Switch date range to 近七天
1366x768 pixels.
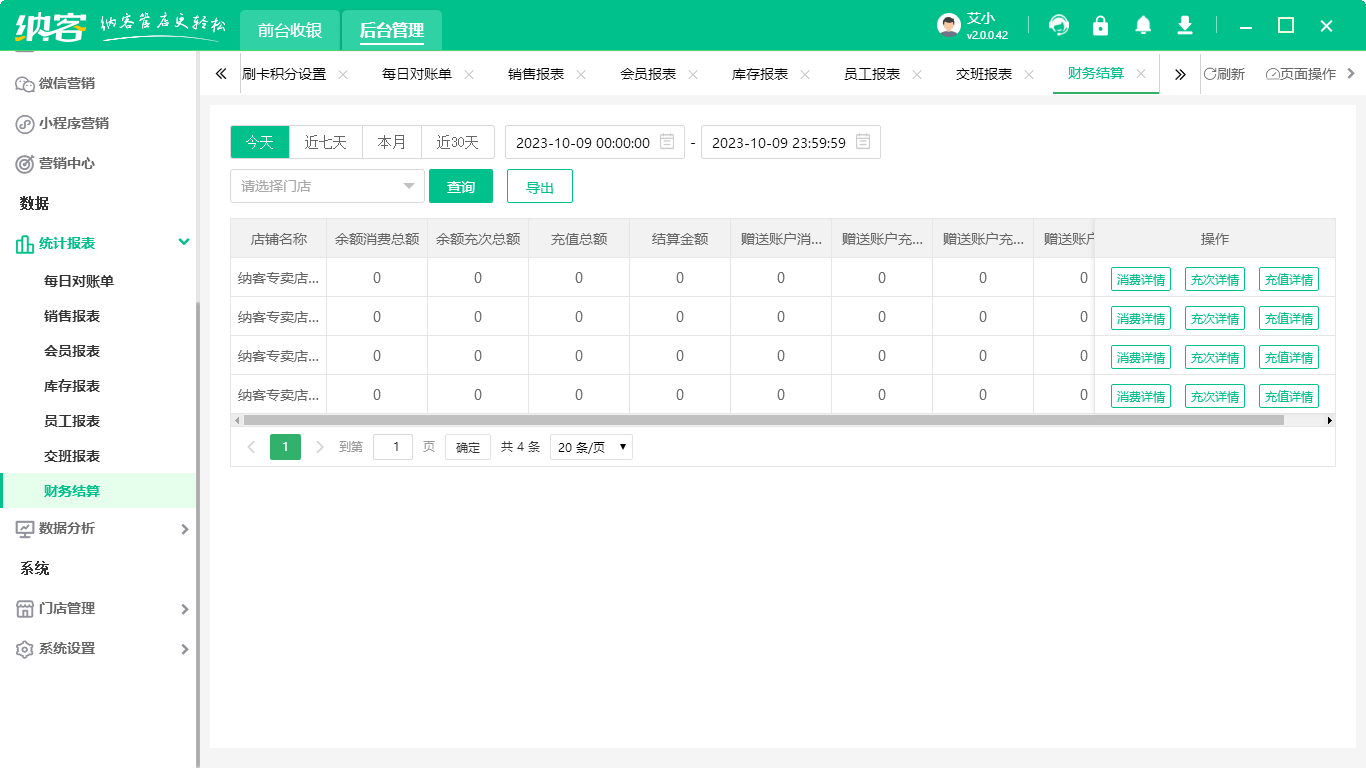[325, 141]
